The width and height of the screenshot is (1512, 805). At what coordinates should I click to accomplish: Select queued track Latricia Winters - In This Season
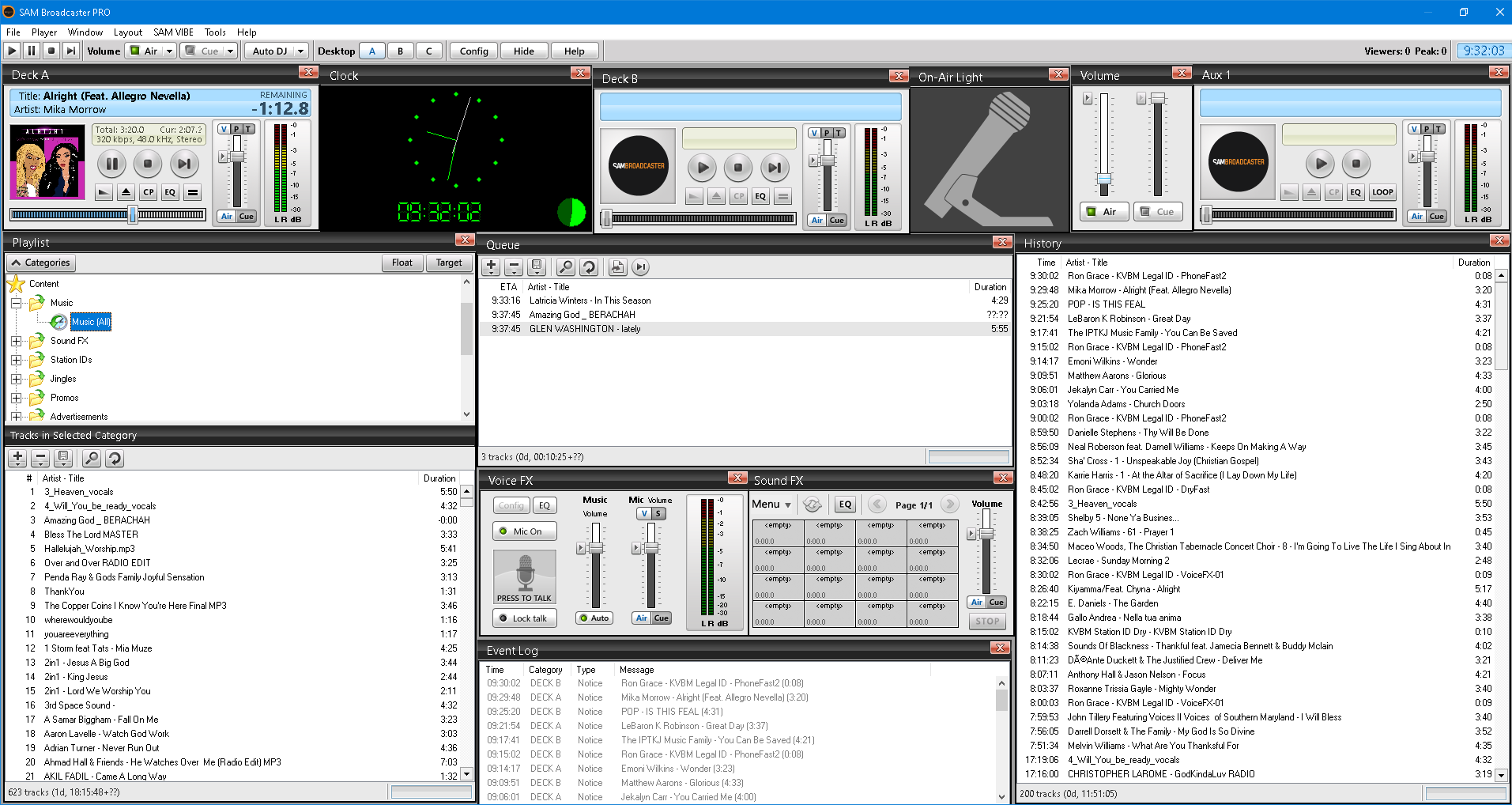click(745, 300)
